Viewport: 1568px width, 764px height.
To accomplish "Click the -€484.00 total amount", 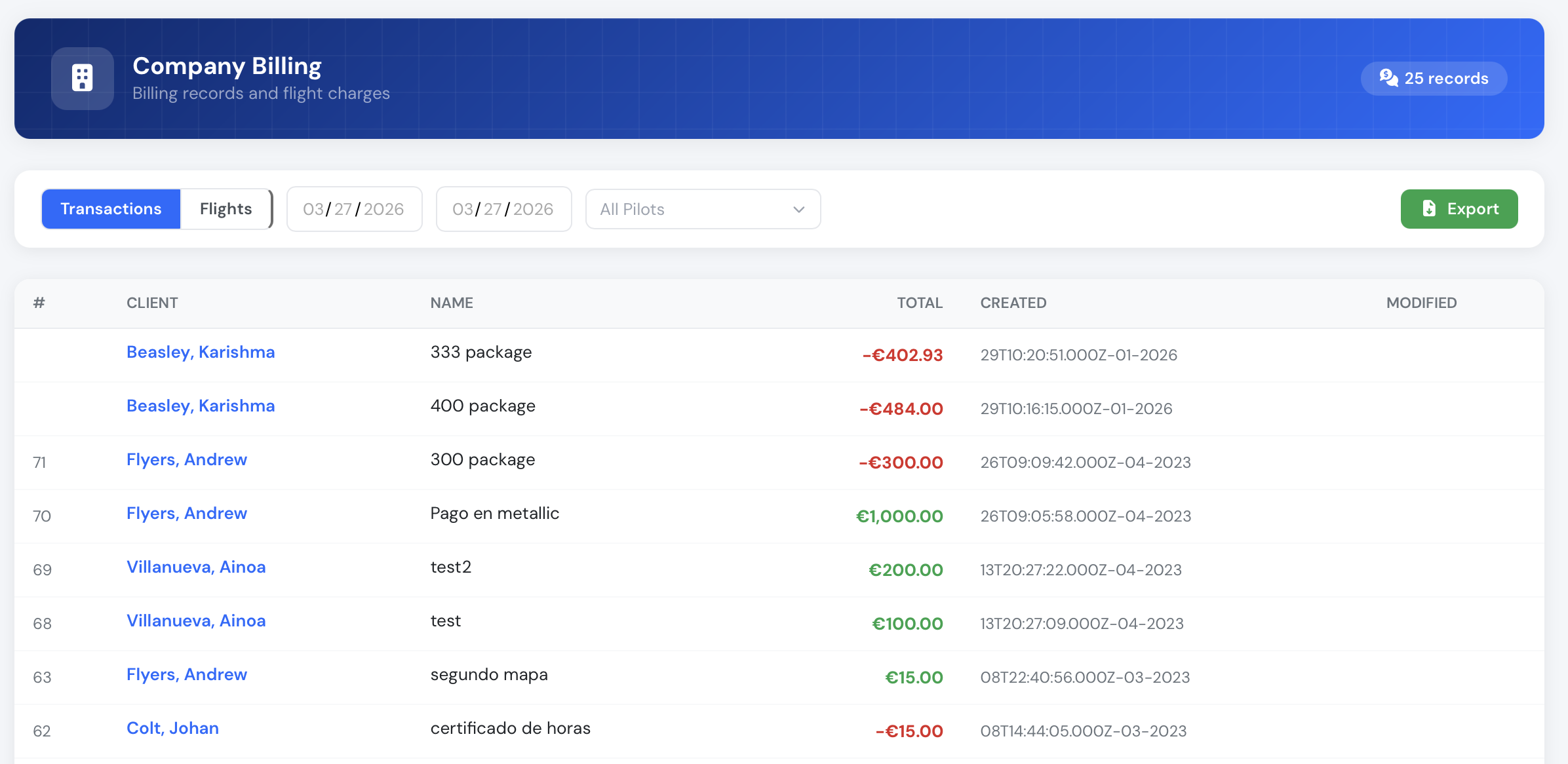I will (901, 409).
